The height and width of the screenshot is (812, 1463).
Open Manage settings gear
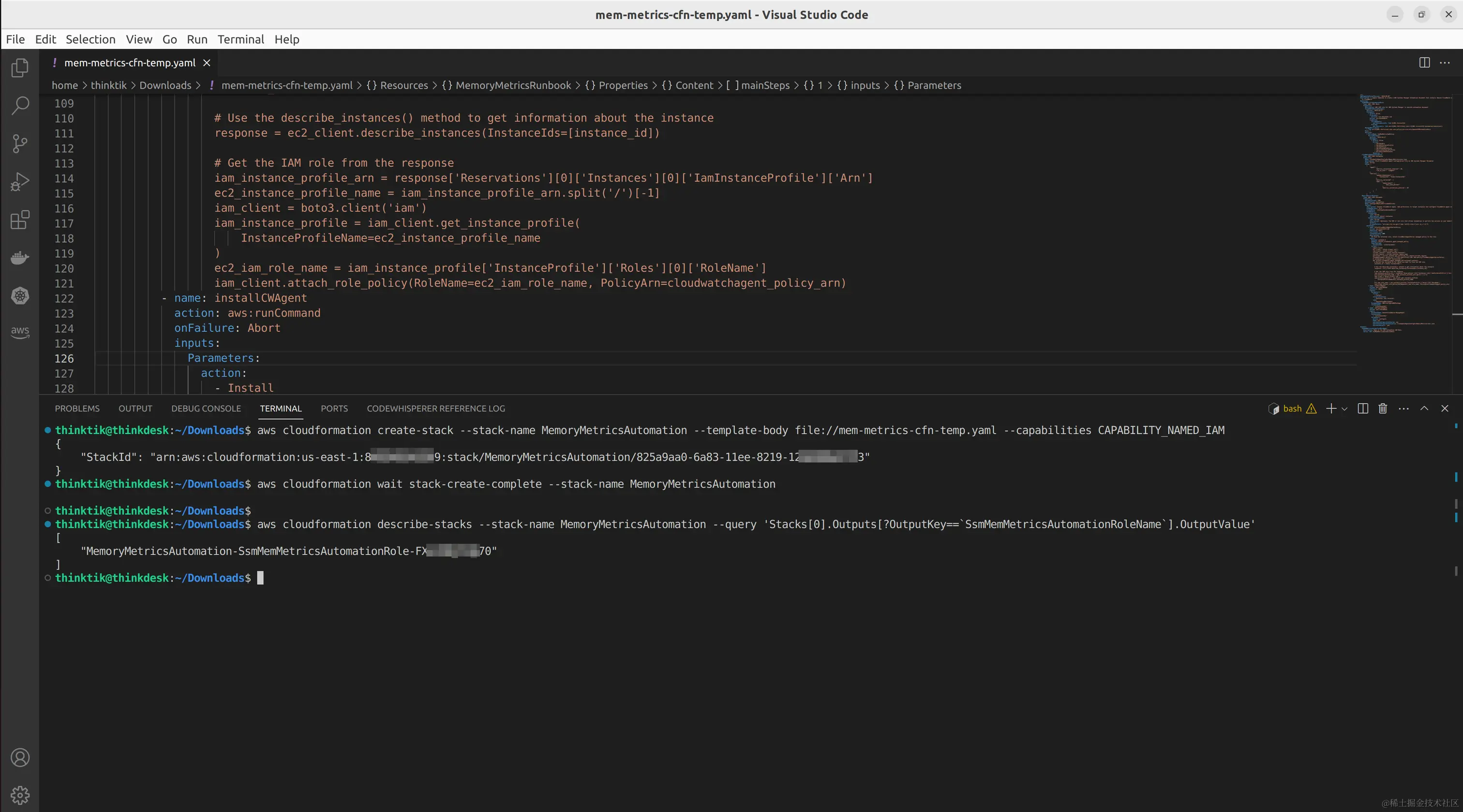pyautogui.click(x=20, y=795)
